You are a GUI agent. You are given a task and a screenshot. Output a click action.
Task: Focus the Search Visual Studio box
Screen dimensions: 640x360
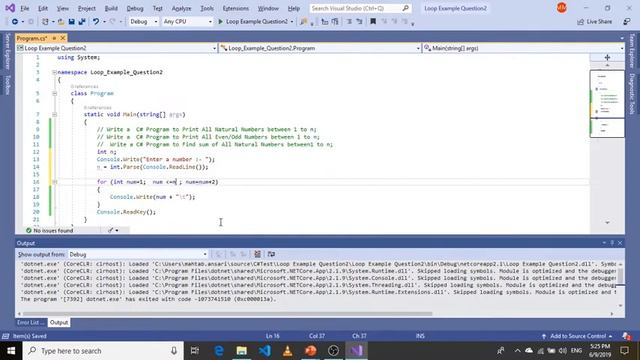pyautogui.click(x=360, y=8)
